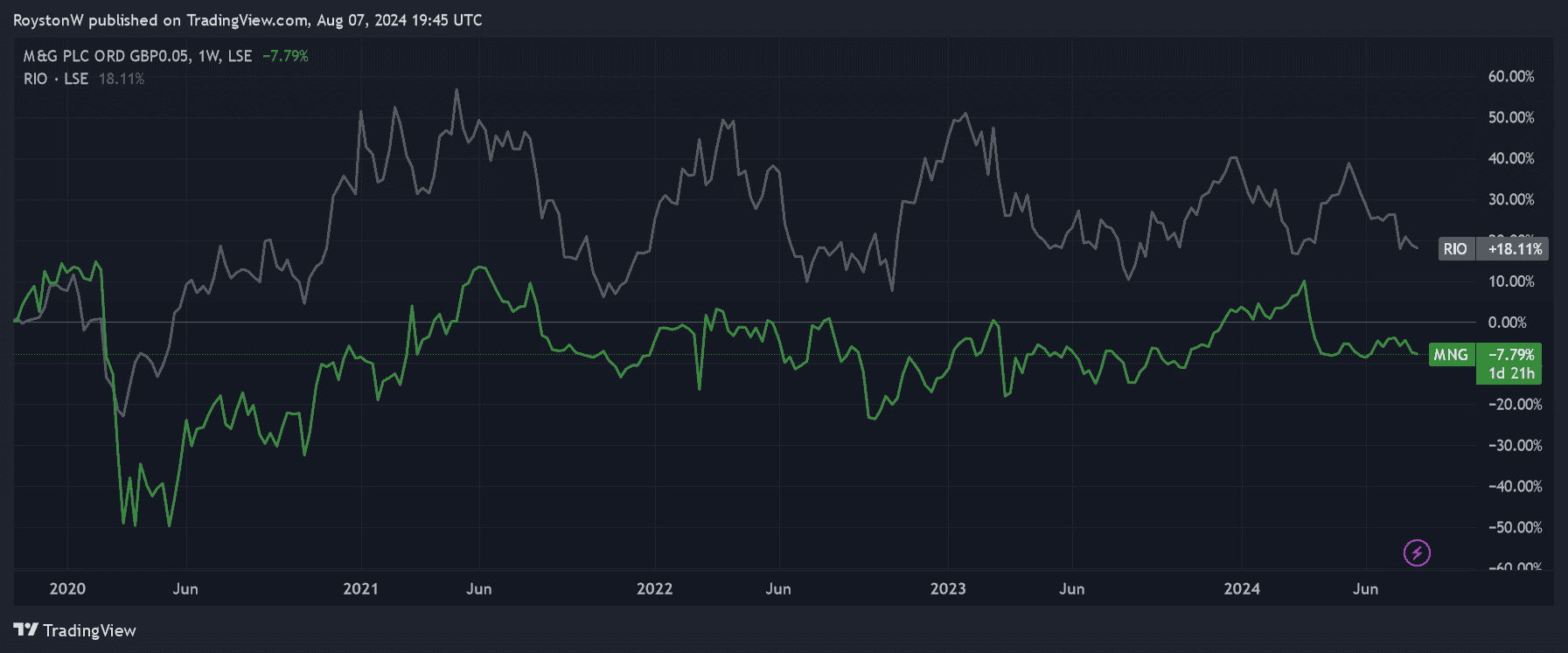Jump to 2021 on the time axis
The width and height of the screenshot is (1568, 653).
click(360, 588)
